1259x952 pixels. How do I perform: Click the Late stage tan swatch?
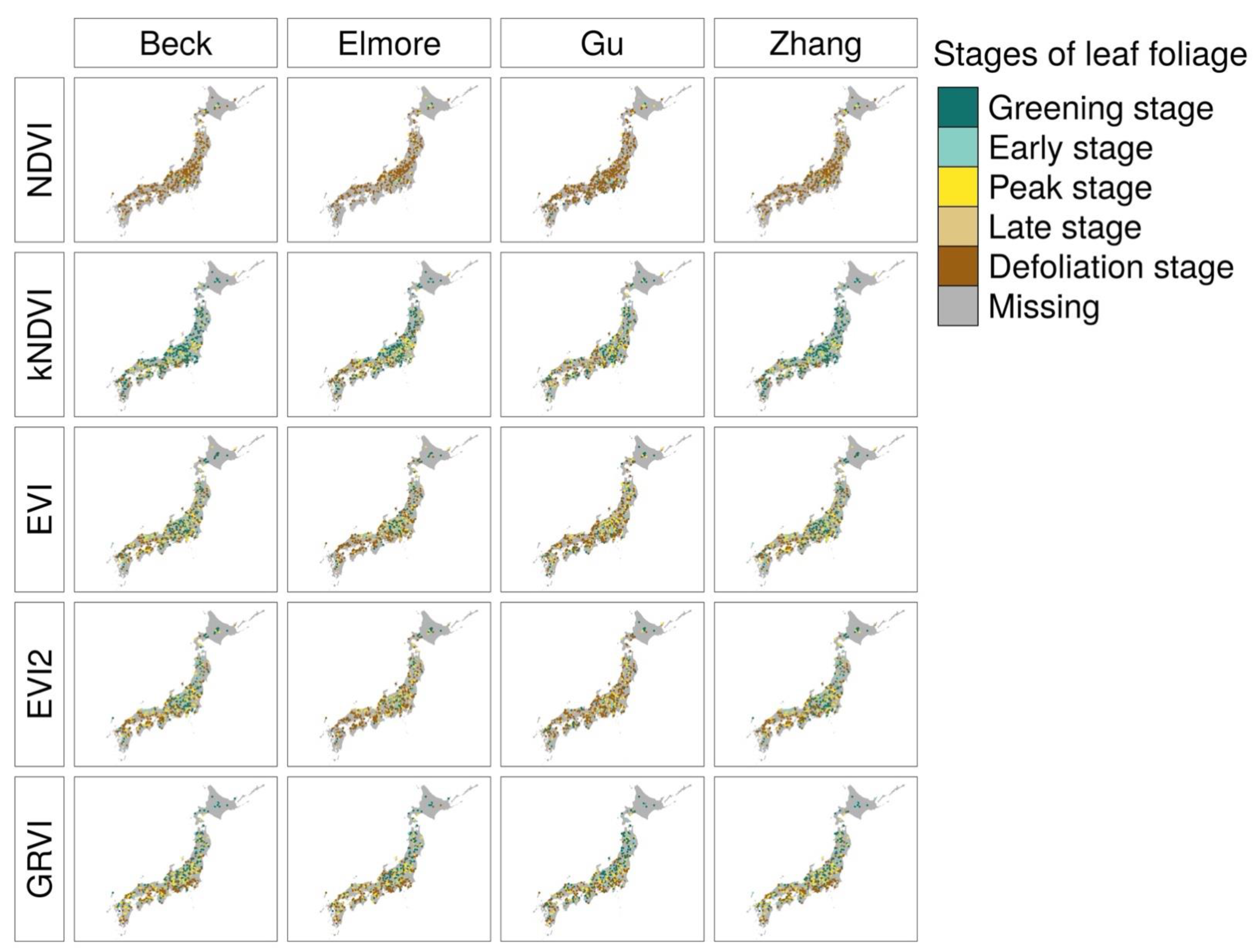(957, 226)
